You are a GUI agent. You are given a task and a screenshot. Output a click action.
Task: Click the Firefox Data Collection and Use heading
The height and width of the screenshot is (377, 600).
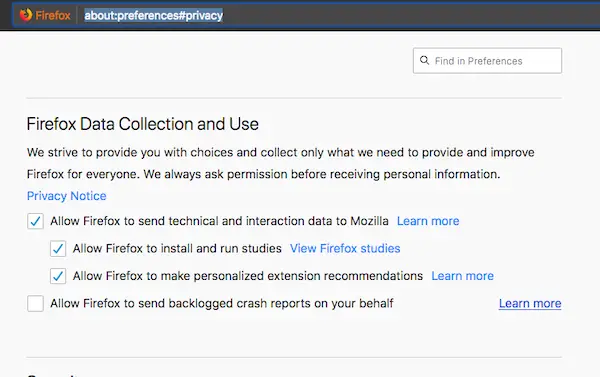143,124
